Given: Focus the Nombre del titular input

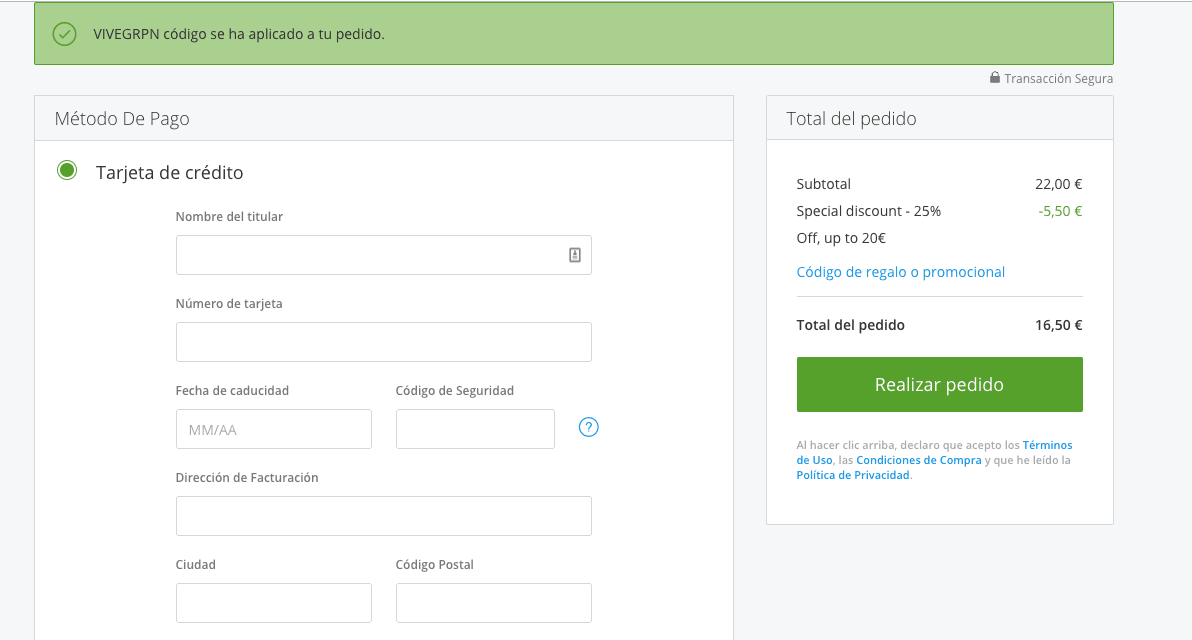Looking at the screenshot, I should pos(383,255).
